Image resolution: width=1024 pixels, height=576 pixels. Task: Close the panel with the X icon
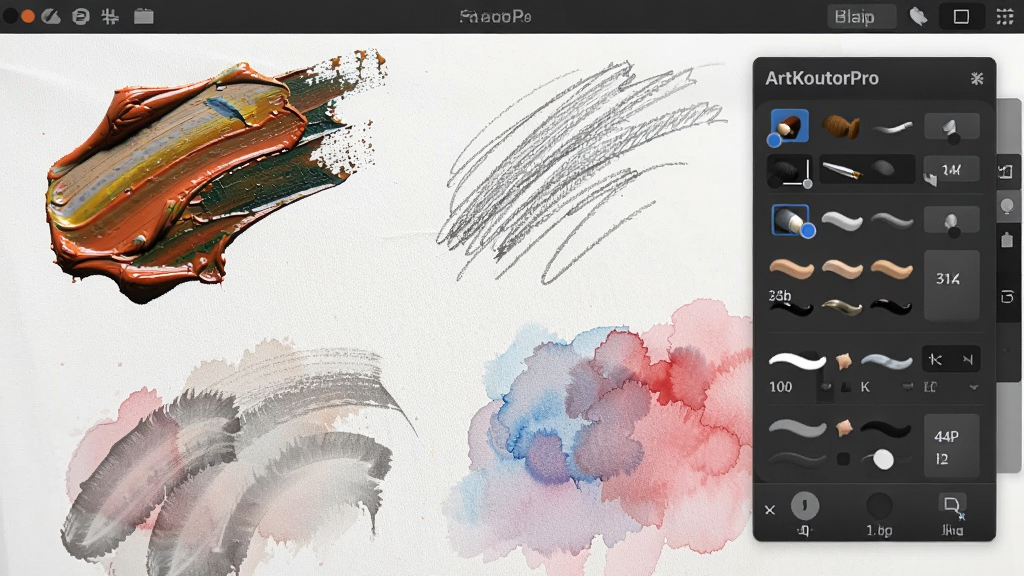pyautogui.click(x=770, y=509)
